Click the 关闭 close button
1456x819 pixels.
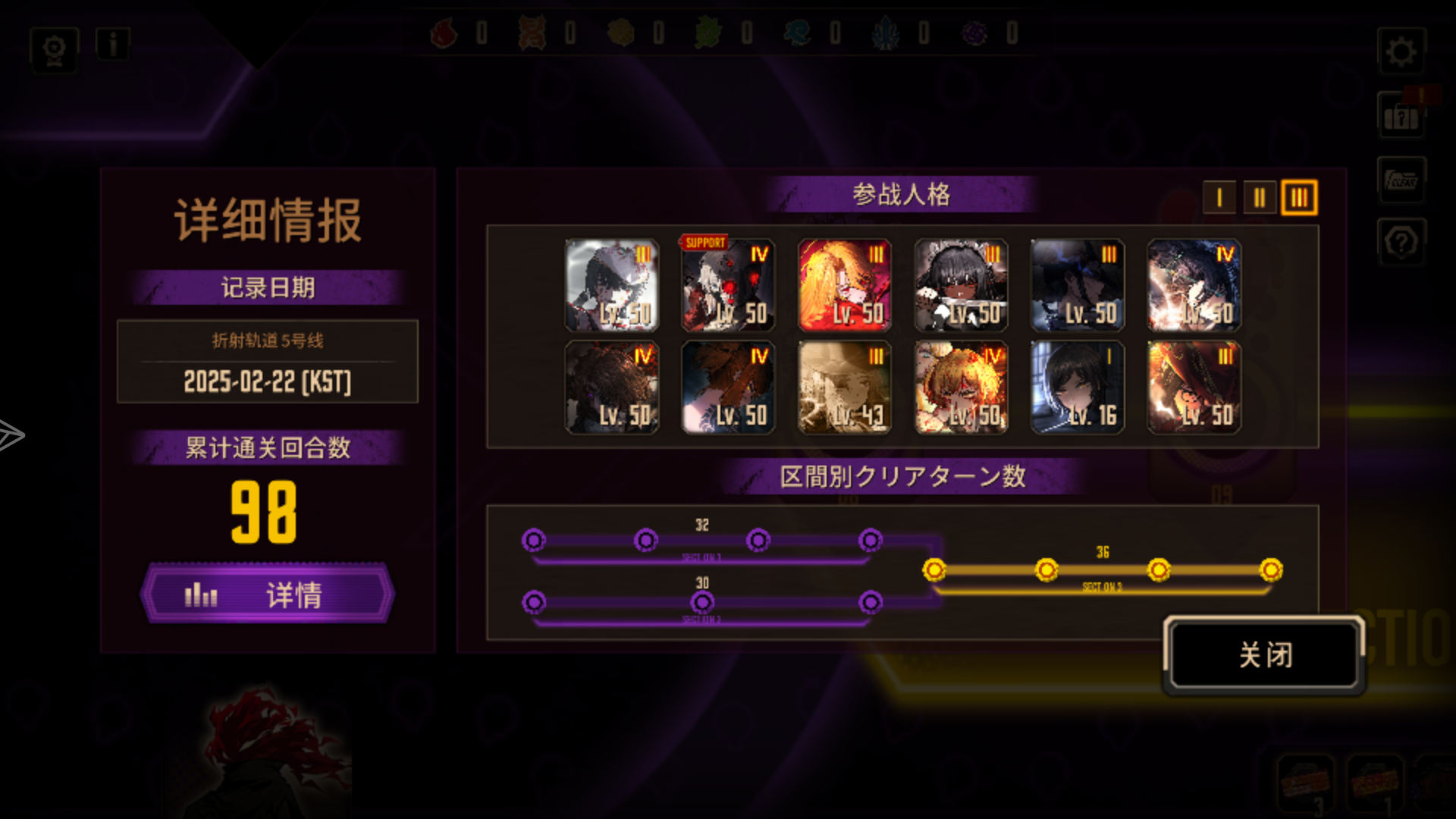pyautogui.click(x=1264, y=654)
